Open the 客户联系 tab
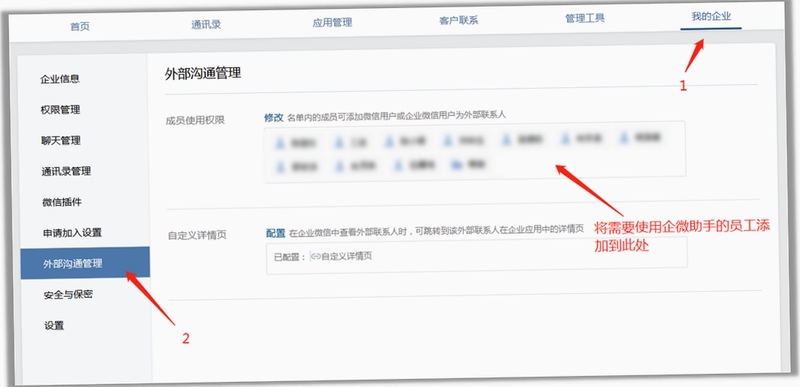The height and width of the screenshot is (387, 800). coord(459,20)
